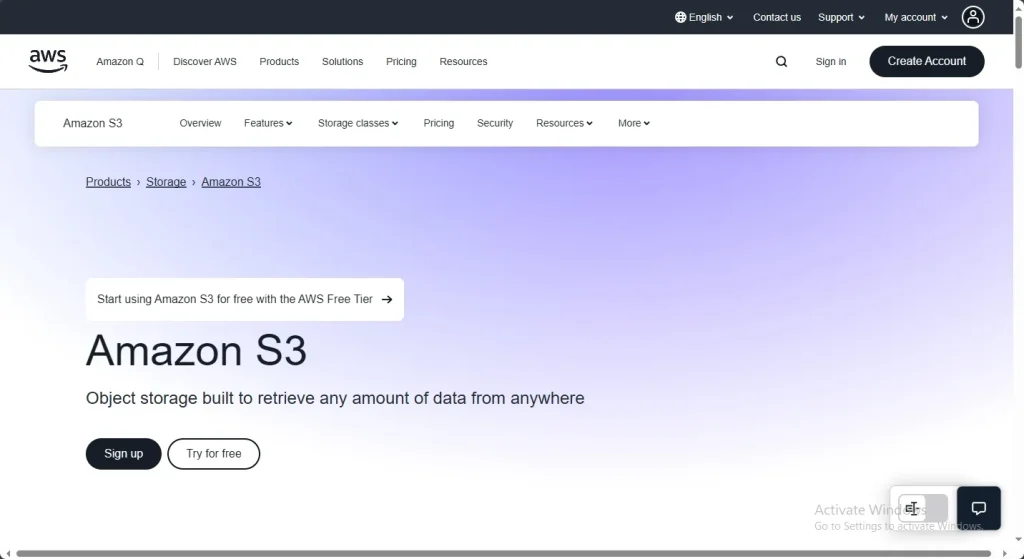This screenshot has width=1024, height=559.
Task: Open the Support dropdown menu
Action: [841, 17]
